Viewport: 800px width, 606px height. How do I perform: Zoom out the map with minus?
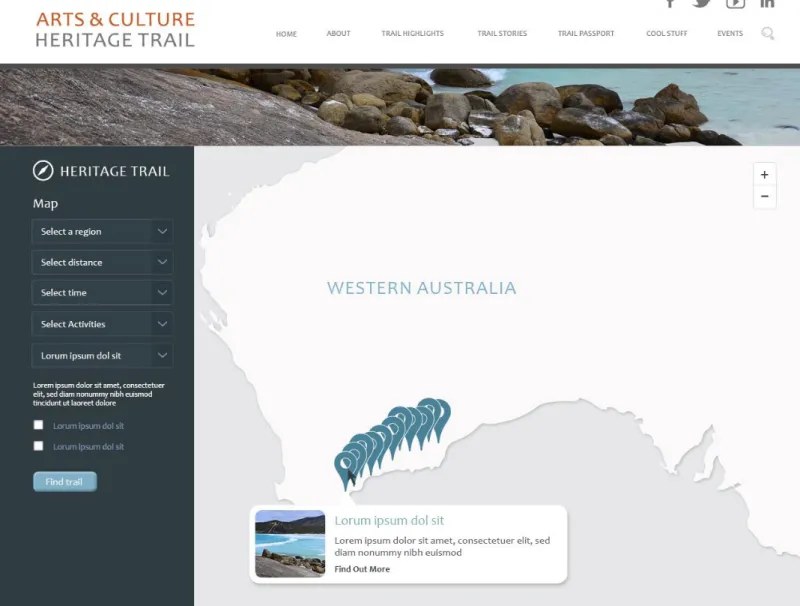click(x=764, y=196)
